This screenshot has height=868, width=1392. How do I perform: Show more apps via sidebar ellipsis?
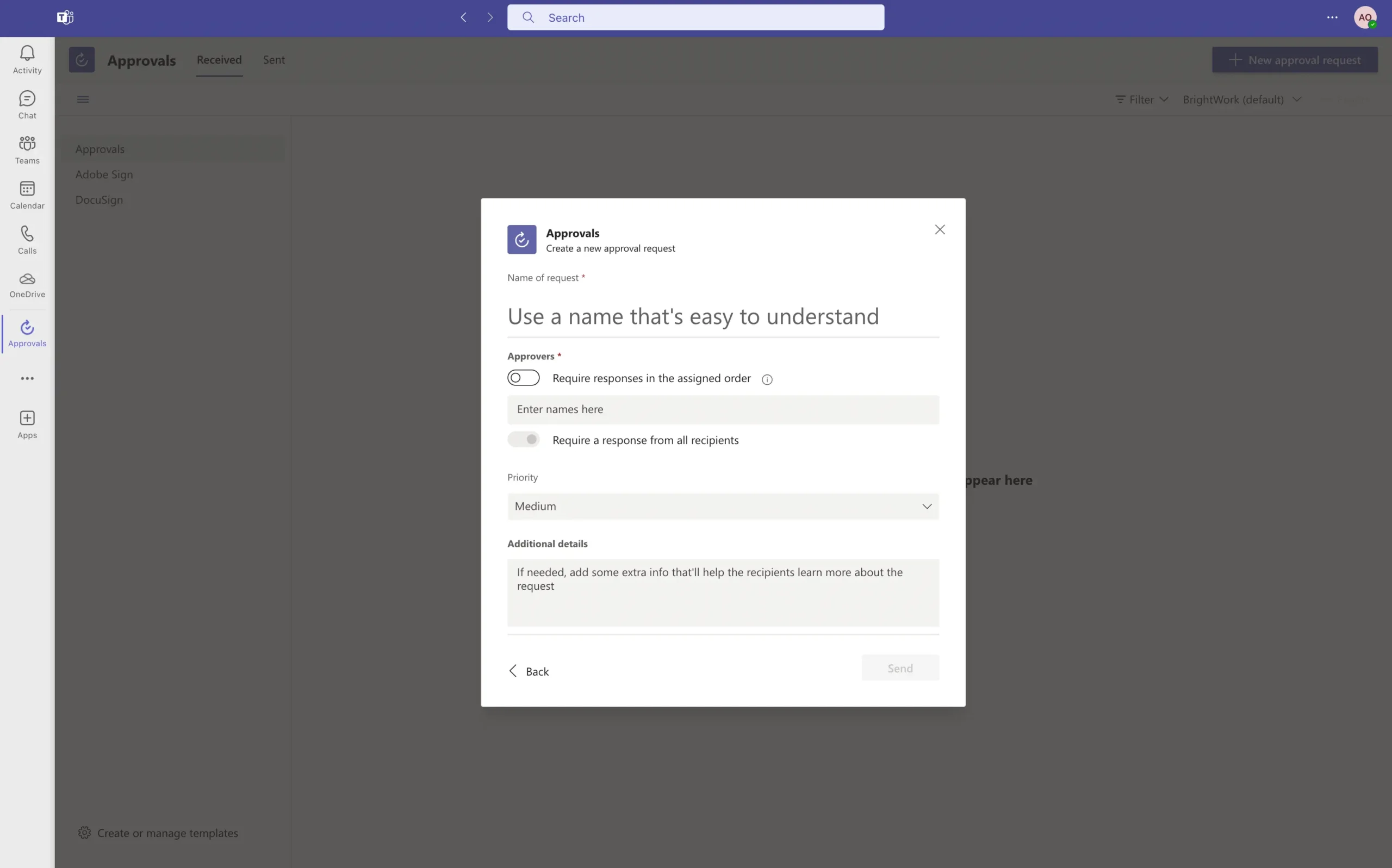point(27,378)
